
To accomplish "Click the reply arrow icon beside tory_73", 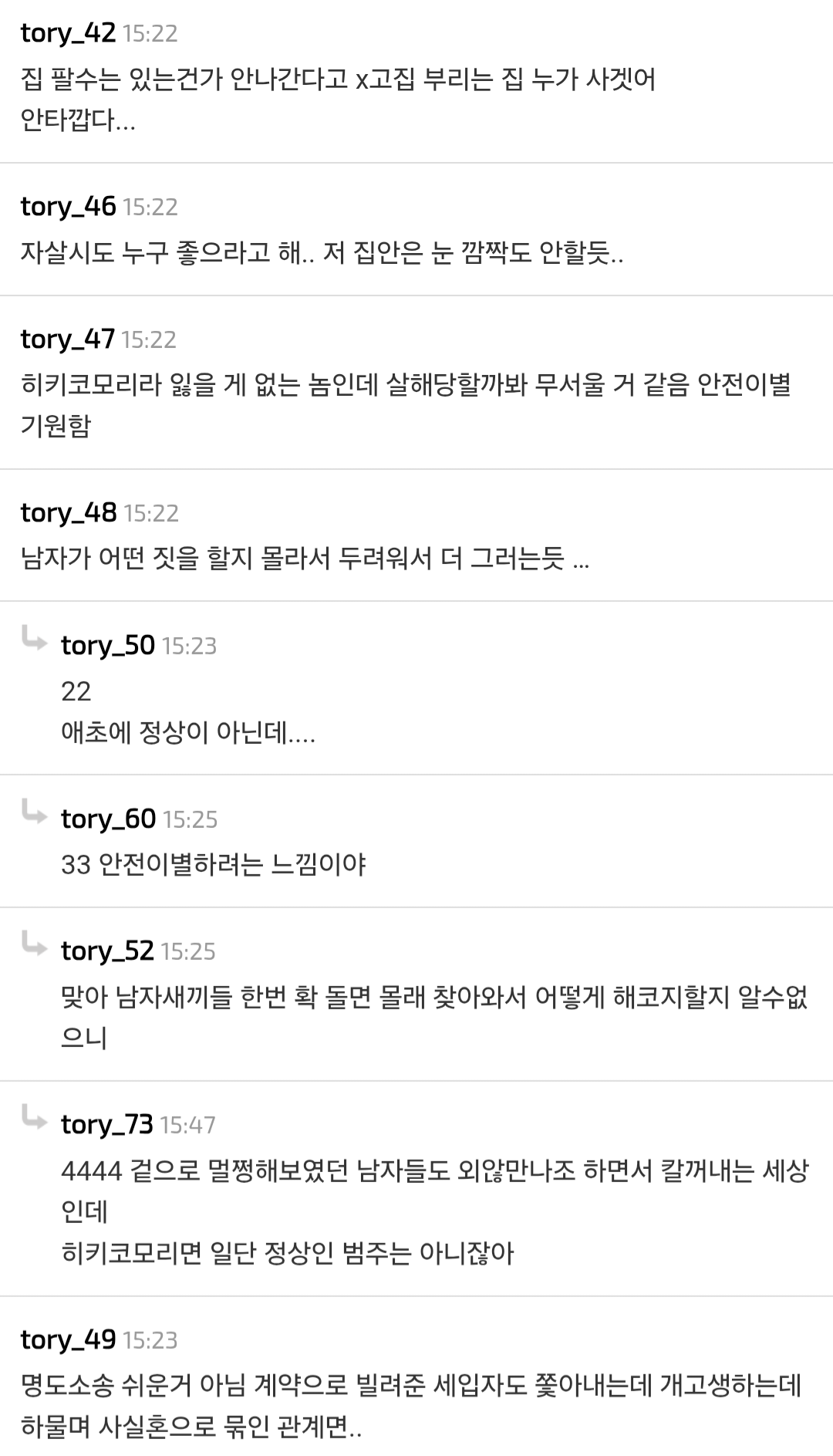I will coord(34,1118).
